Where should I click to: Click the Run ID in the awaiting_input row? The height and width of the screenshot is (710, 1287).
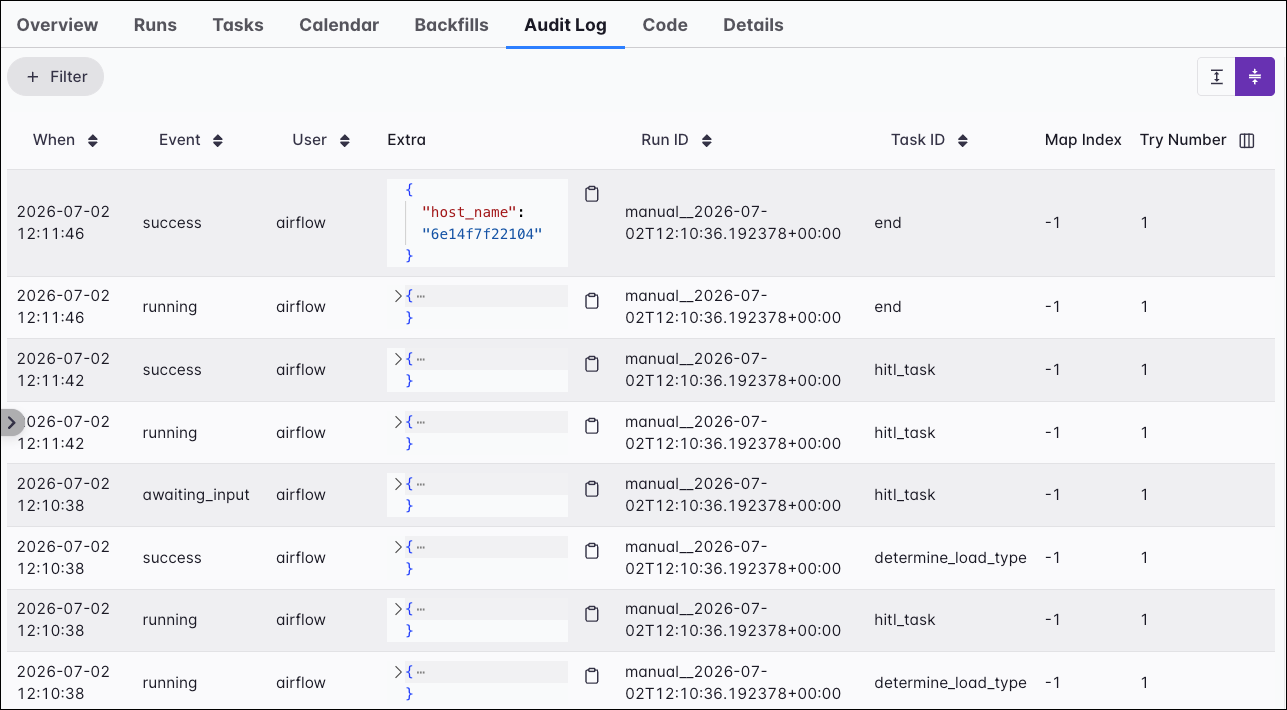733,495
